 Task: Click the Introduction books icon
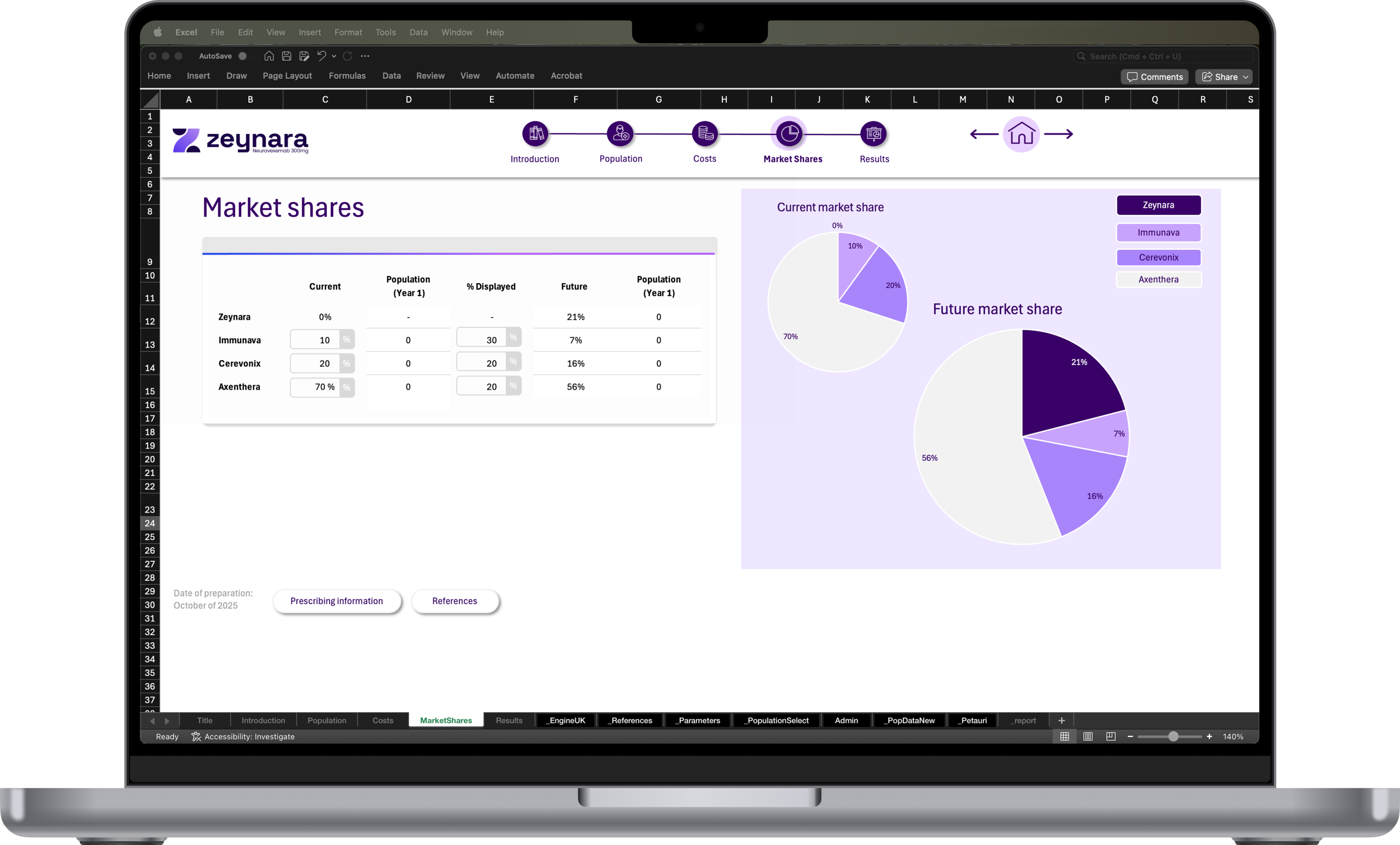pos(535,134)
